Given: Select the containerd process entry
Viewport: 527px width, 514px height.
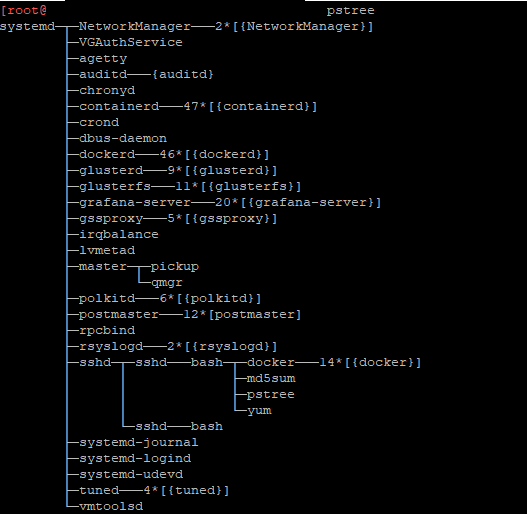Looking at the screenshot, I should (119, 106).
